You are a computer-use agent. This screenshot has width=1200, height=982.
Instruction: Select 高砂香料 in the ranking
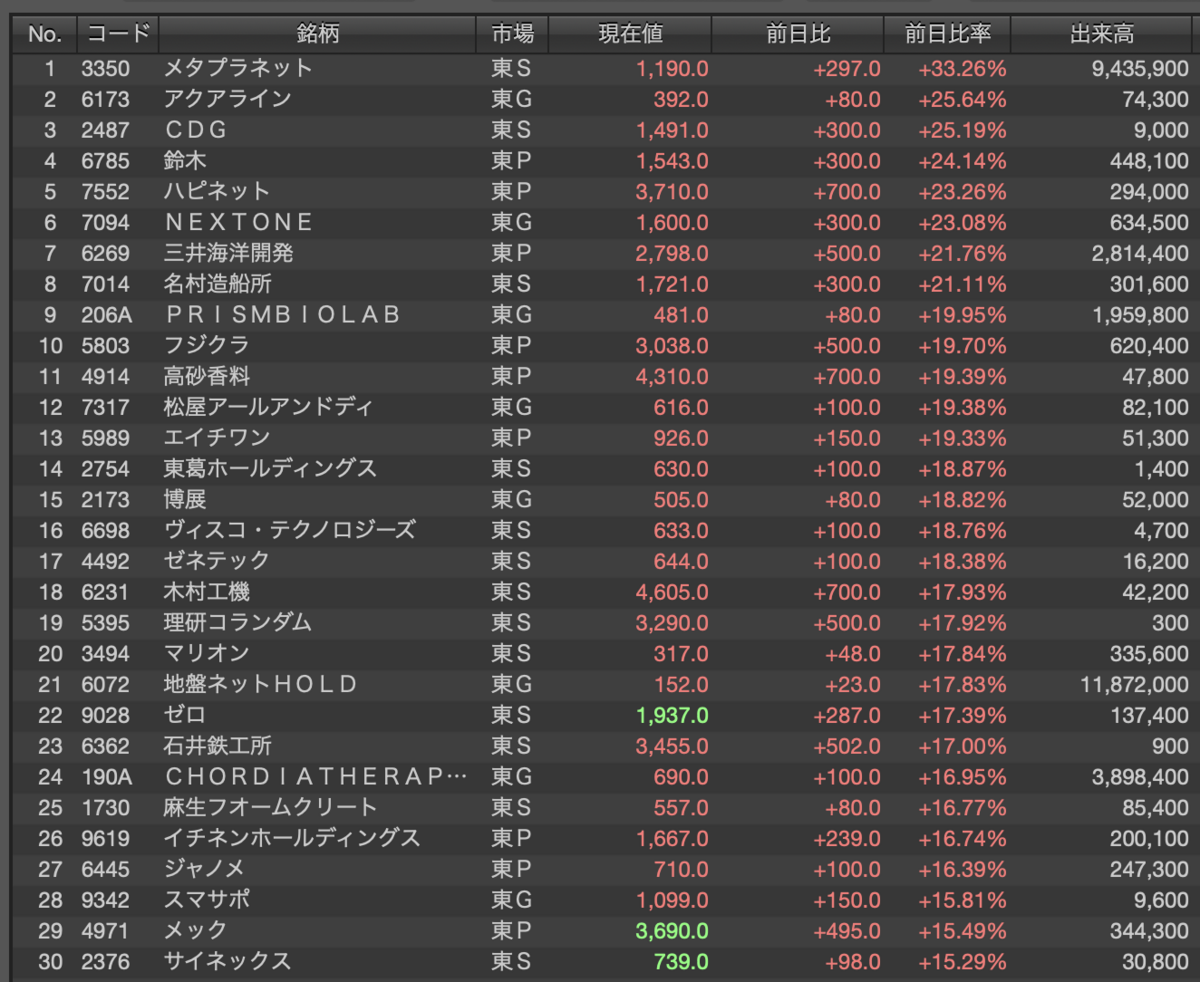pyautogui.click(x=206, y=378)
